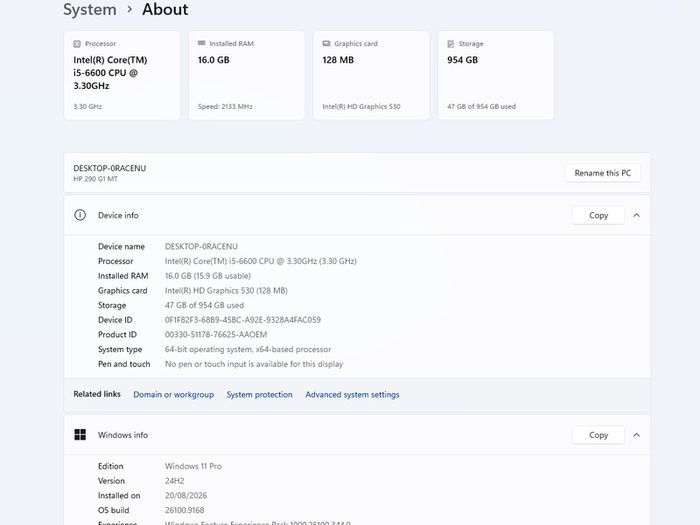
Task: Click the OS build value 26100.9168
Action: 184,510
